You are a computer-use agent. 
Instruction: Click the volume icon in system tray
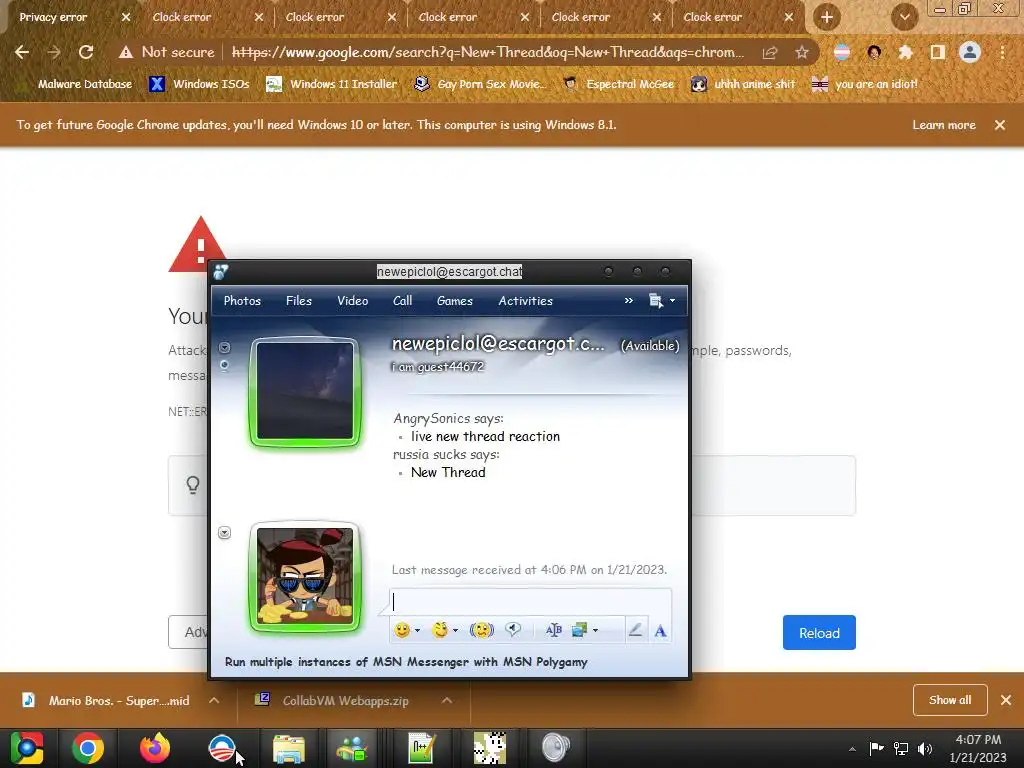(x=925, y=748)
